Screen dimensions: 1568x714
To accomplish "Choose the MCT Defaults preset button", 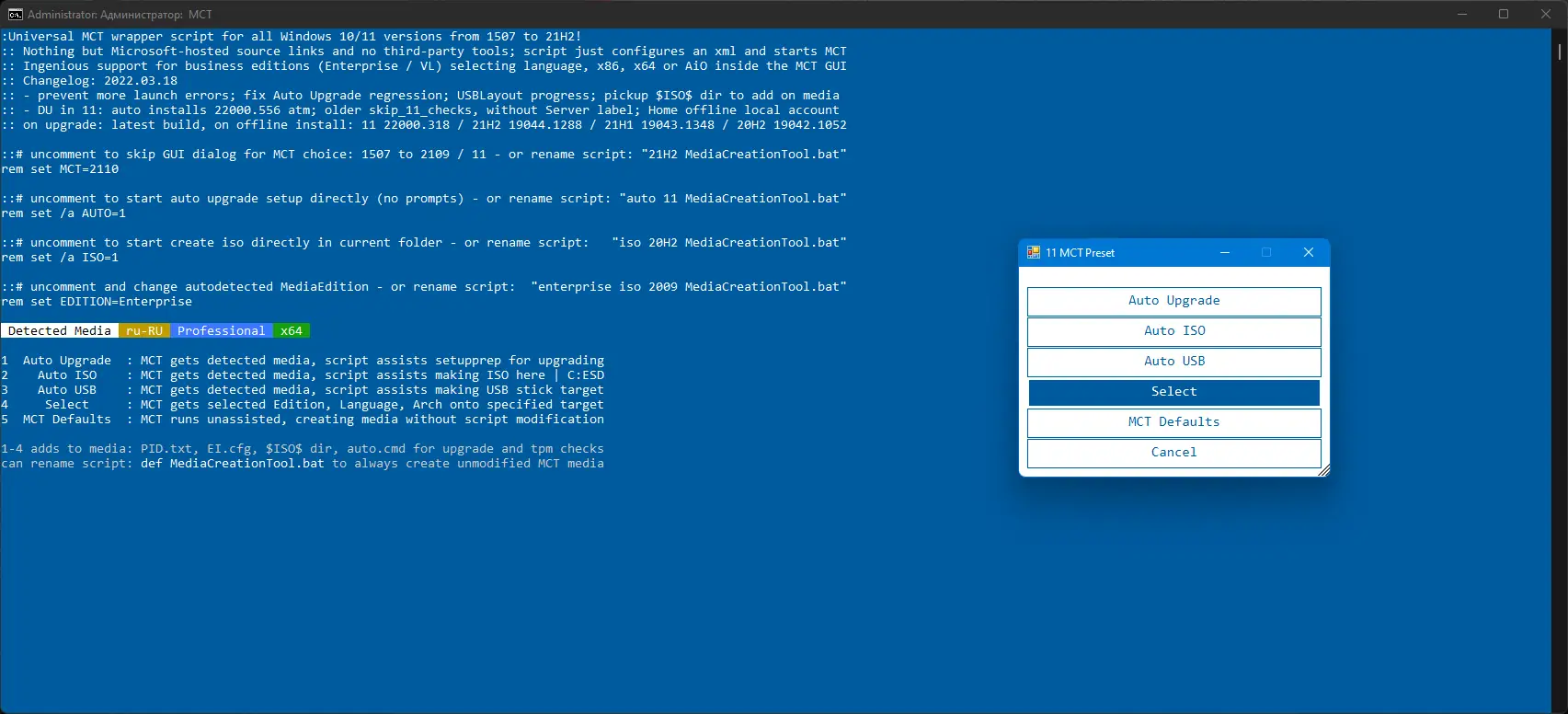I will pos(1174,422).
